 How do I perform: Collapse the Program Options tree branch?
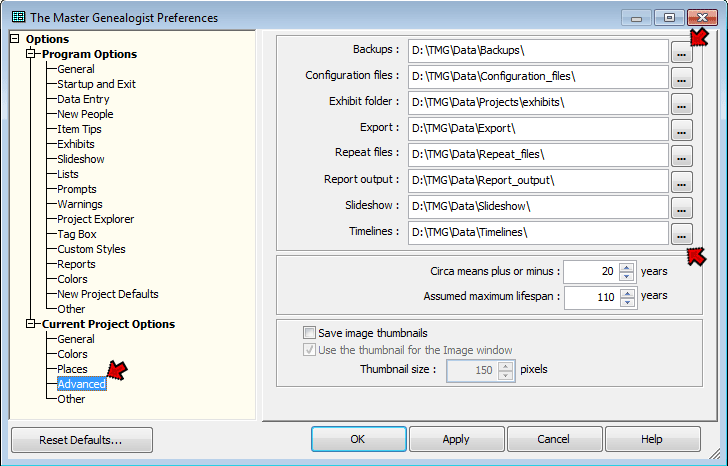tap(31, 54)
